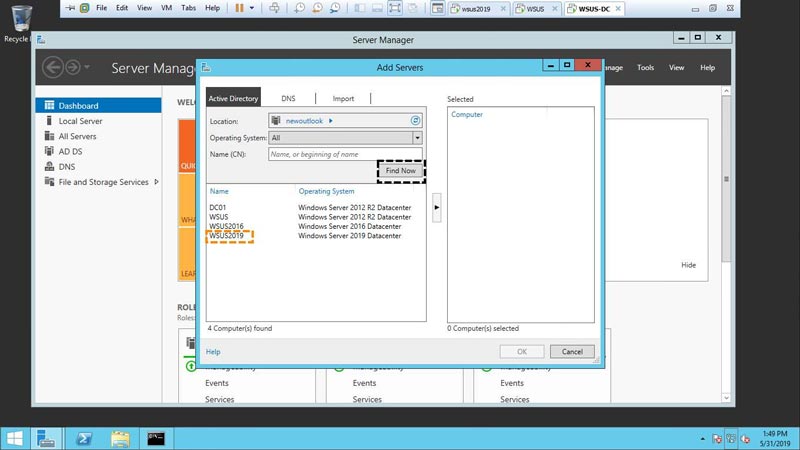Open Command Prompt from taskbar
Viewport: 800px width, 450px height.
[156, 438]
